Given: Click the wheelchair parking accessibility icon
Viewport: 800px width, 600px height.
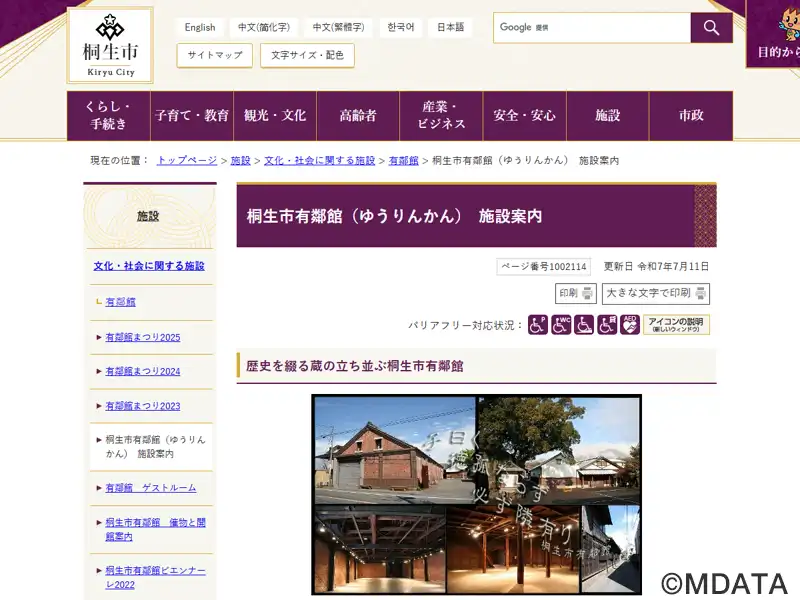Looking at the screenshot, I should (x=538, y=325).
